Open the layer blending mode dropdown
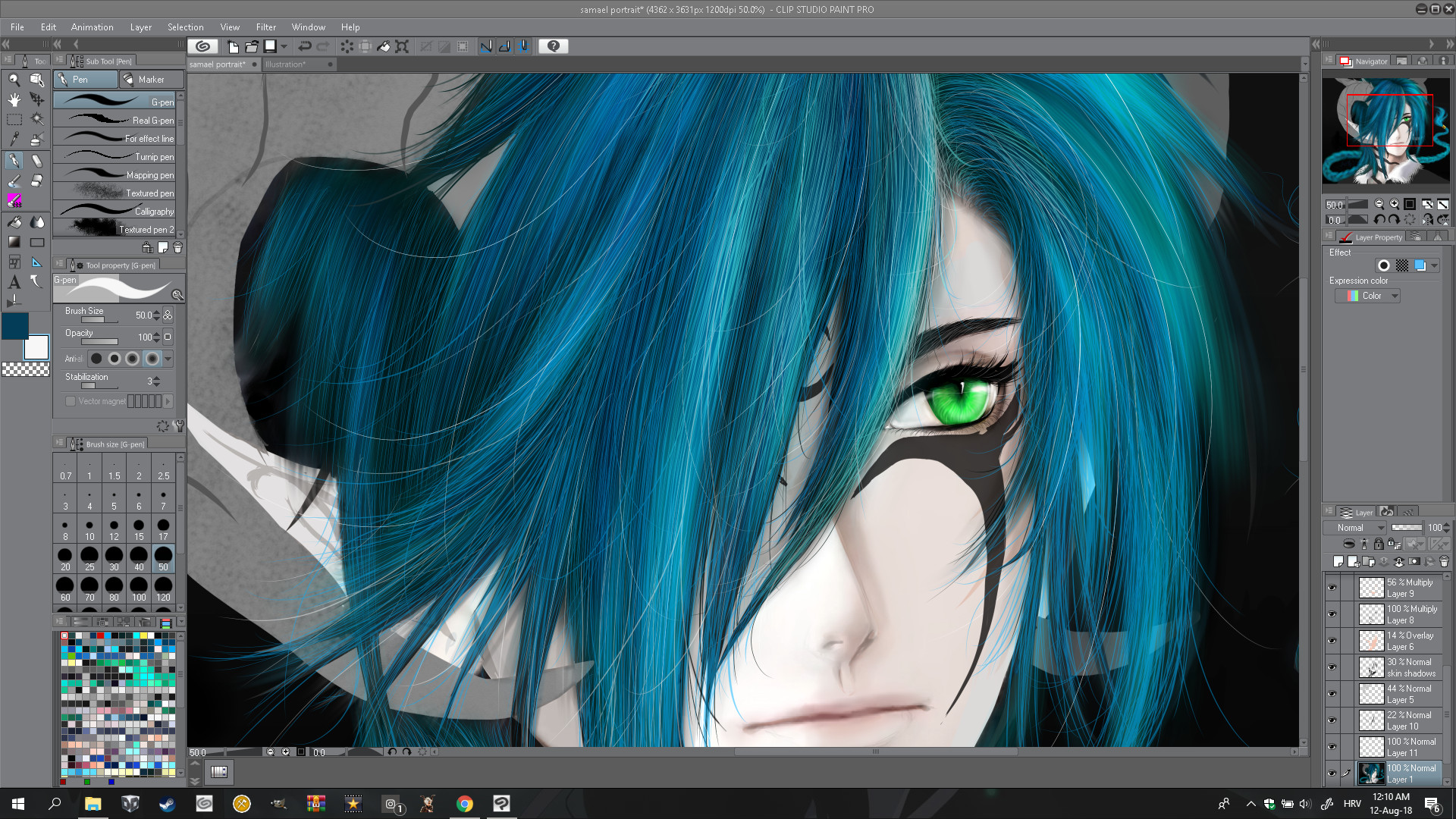Image resolution: width=1456 pixels, height=819 pixels. coord(1355,528)
